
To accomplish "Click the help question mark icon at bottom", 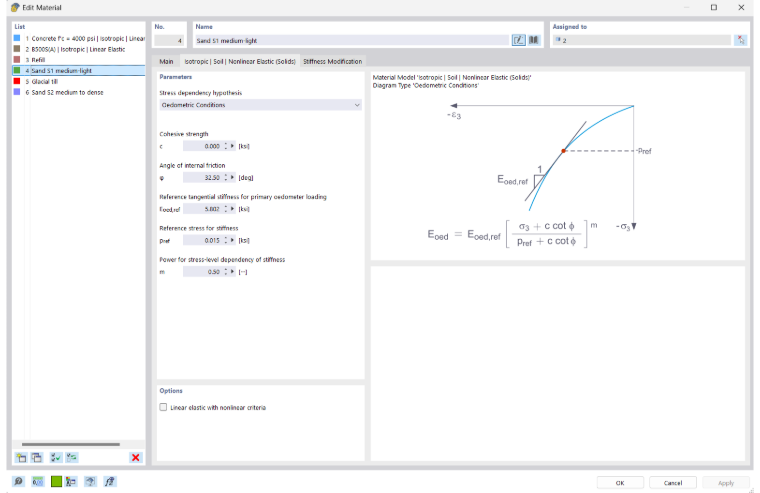I will pos(90,481).
